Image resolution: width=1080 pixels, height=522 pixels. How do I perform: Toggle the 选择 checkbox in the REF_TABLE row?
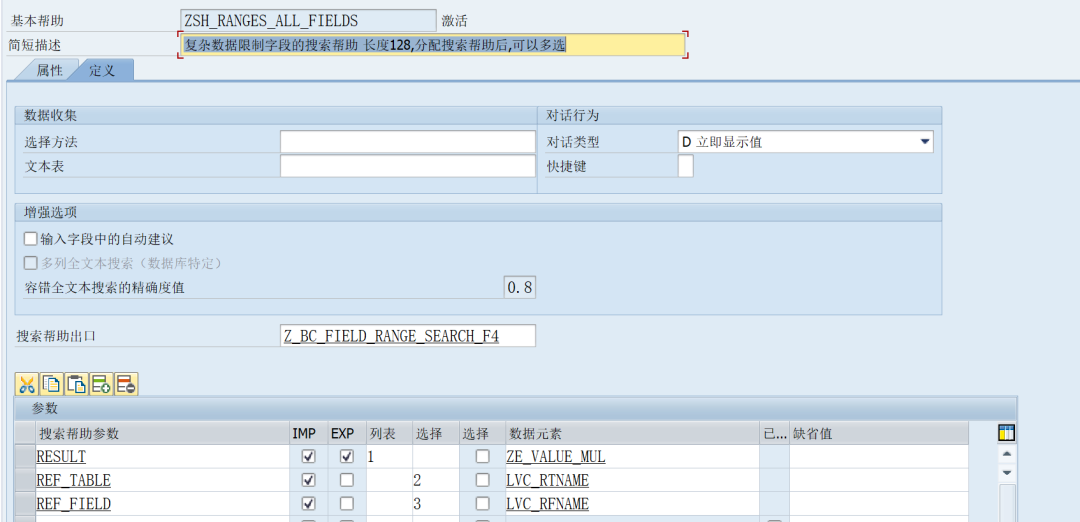tap(483, 480)
